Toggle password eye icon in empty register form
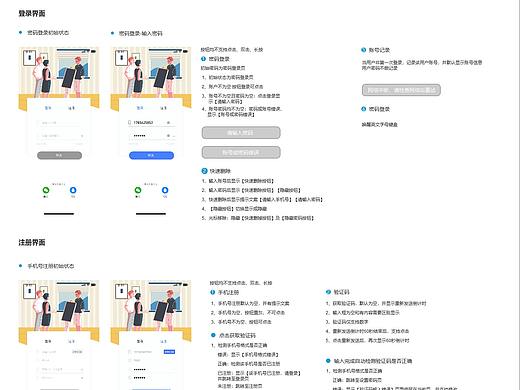 click(x=82, y=369)
